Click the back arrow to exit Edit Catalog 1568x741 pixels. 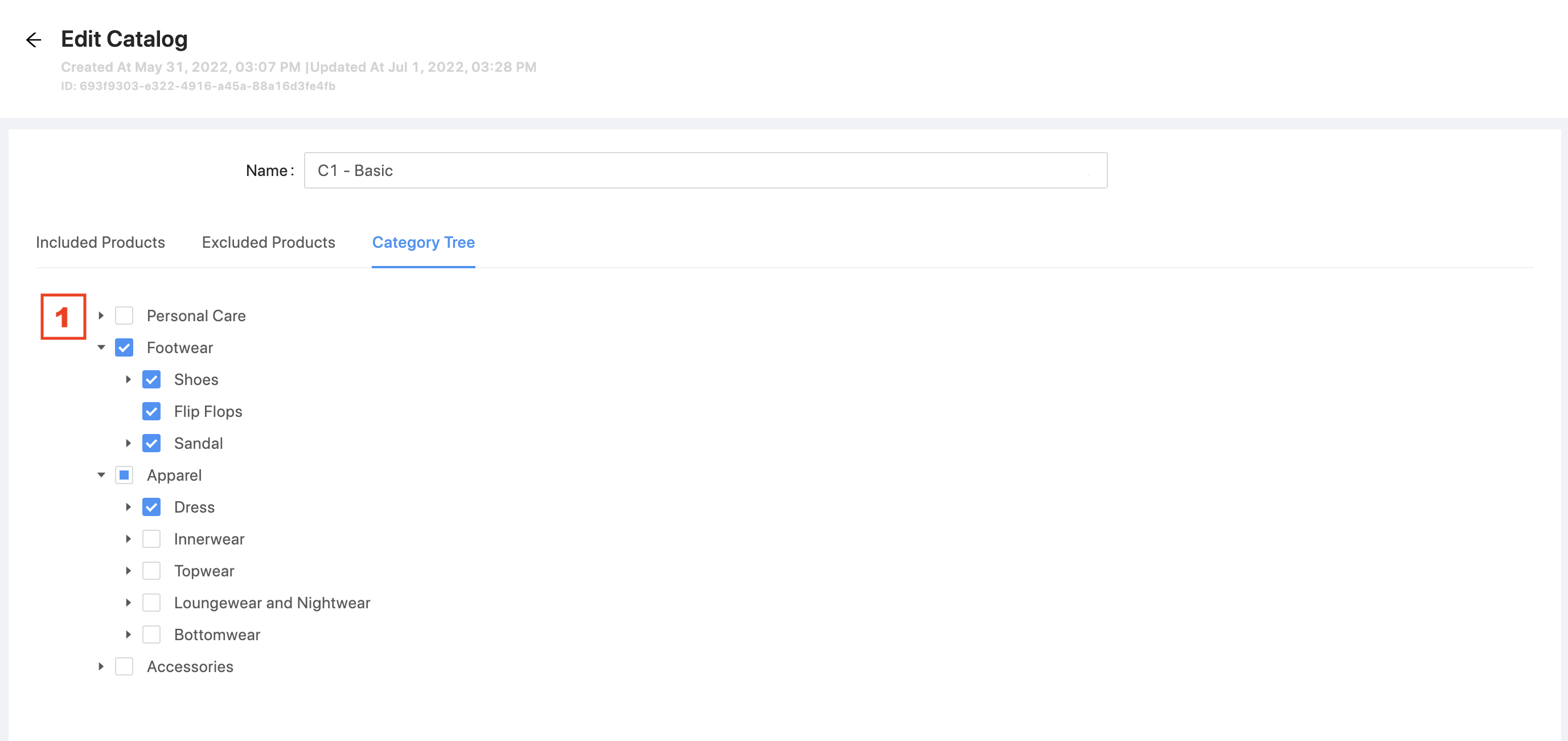pyautogui.click(x=34, y=39)
